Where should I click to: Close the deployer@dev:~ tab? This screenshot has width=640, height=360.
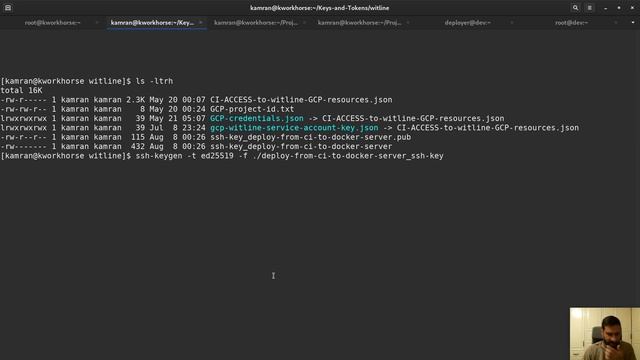point(511,23)
